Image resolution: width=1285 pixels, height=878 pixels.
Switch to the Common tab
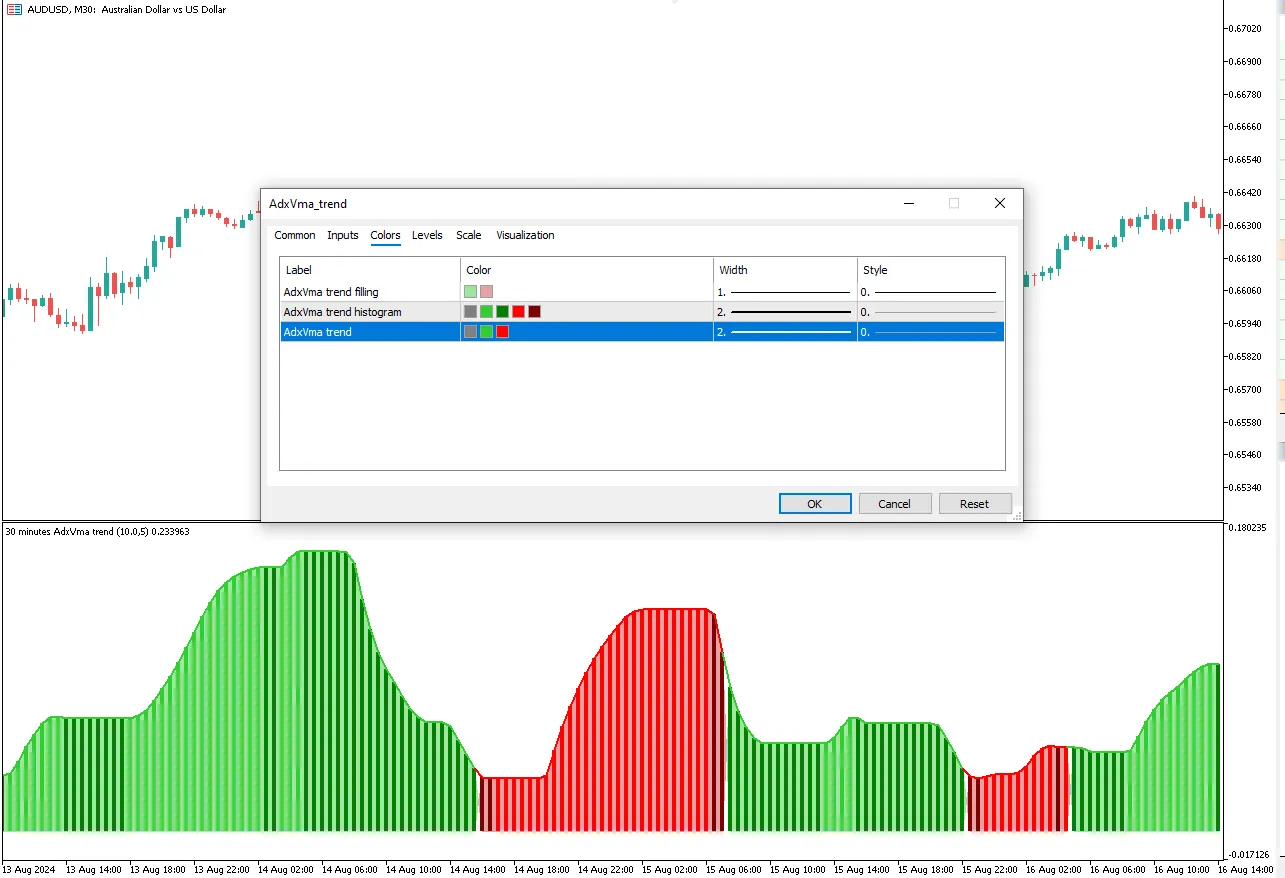point(295,235)
